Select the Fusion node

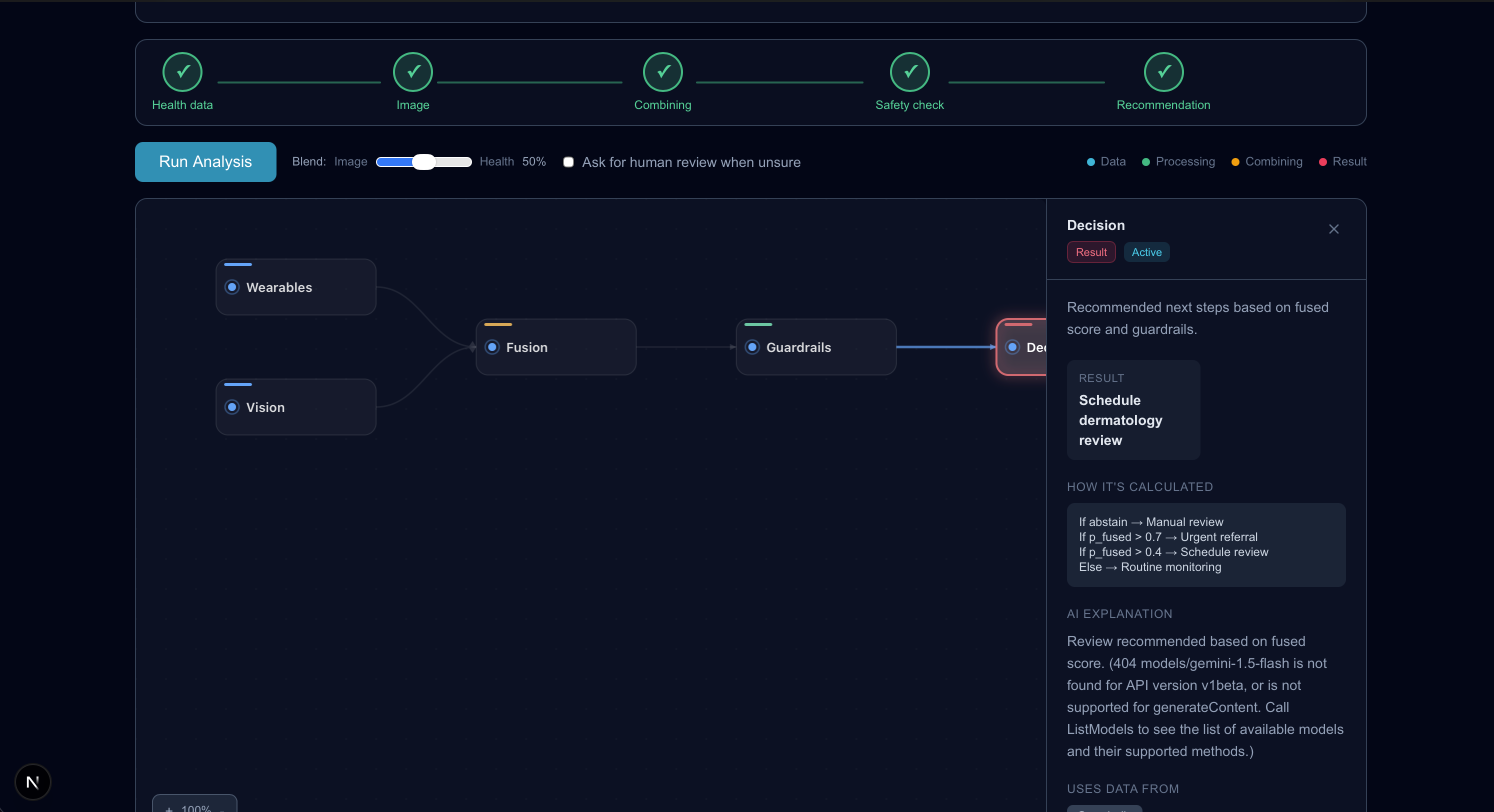pos(555,347)
